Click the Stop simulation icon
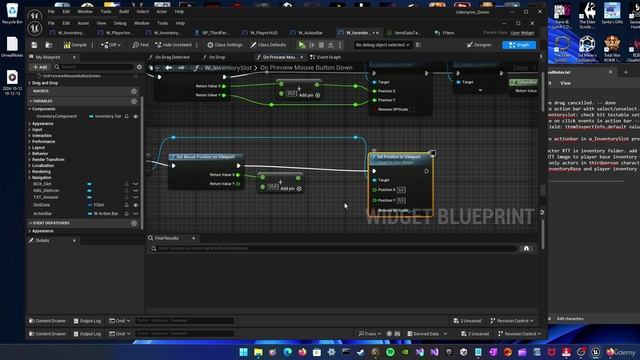This screenshot has width=640, height=360. tap(321, 45)
